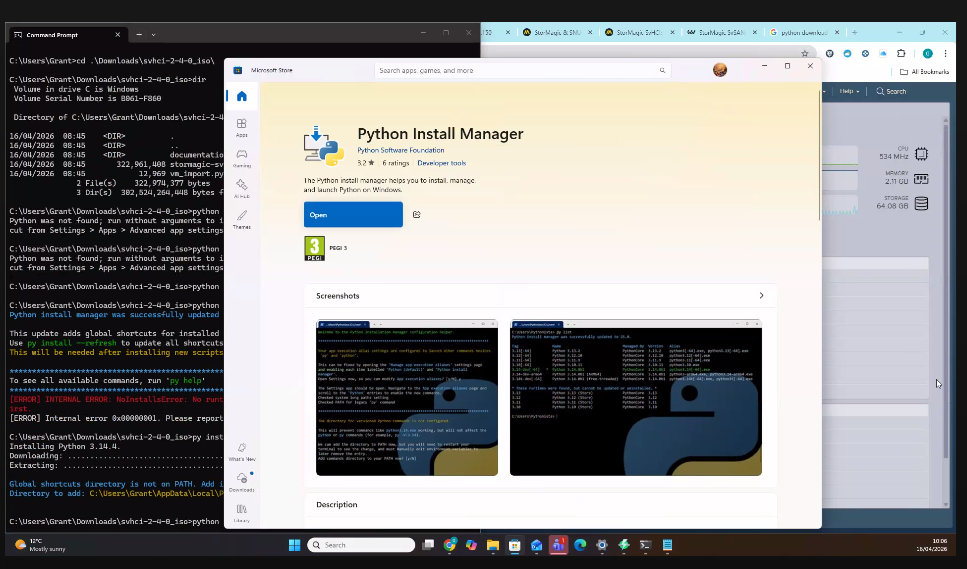Image resolution: width=967 pixels, height=569 pixels.
Task: Click the weather widget on taskbar
Action: (40, 545)
